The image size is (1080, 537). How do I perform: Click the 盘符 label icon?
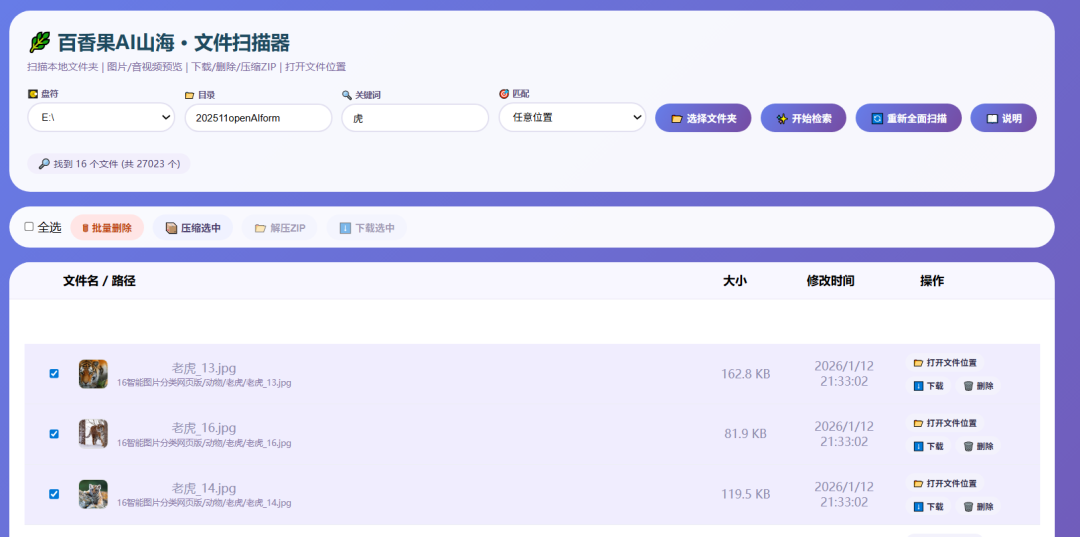(32, 94)
